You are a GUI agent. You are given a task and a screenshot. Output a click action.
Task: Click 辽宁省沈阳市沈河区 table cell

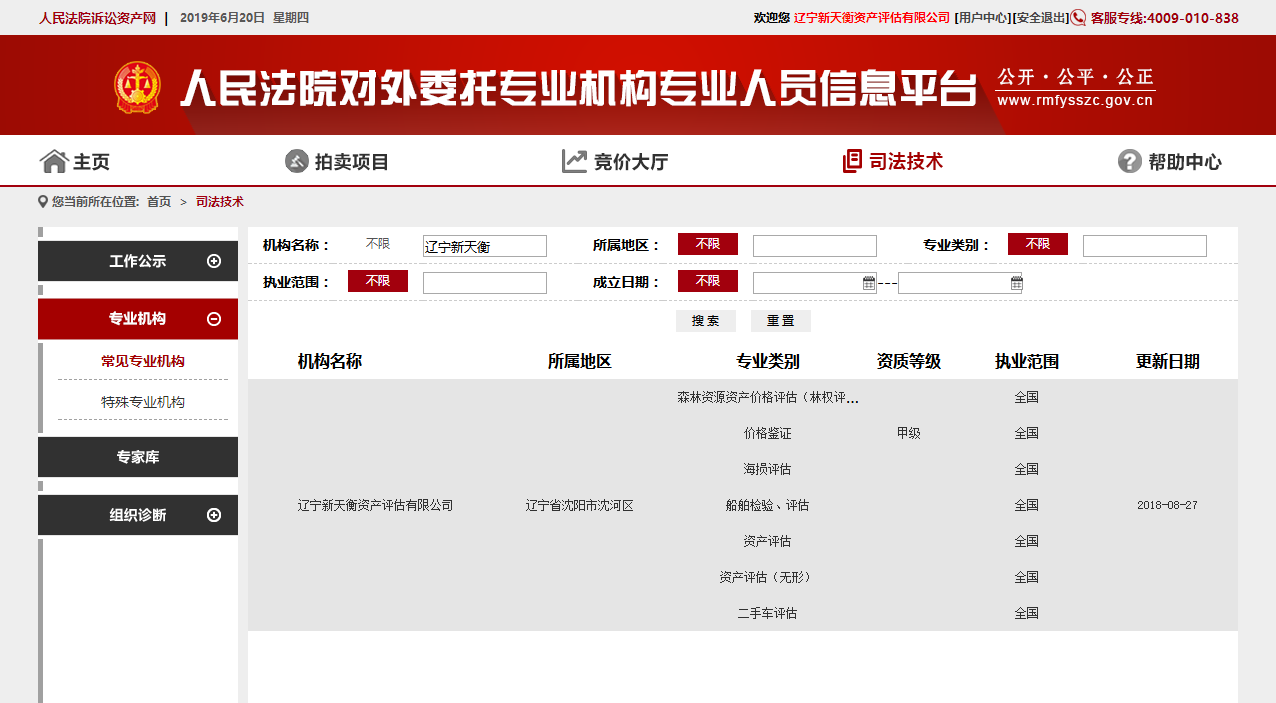point(580,505)
